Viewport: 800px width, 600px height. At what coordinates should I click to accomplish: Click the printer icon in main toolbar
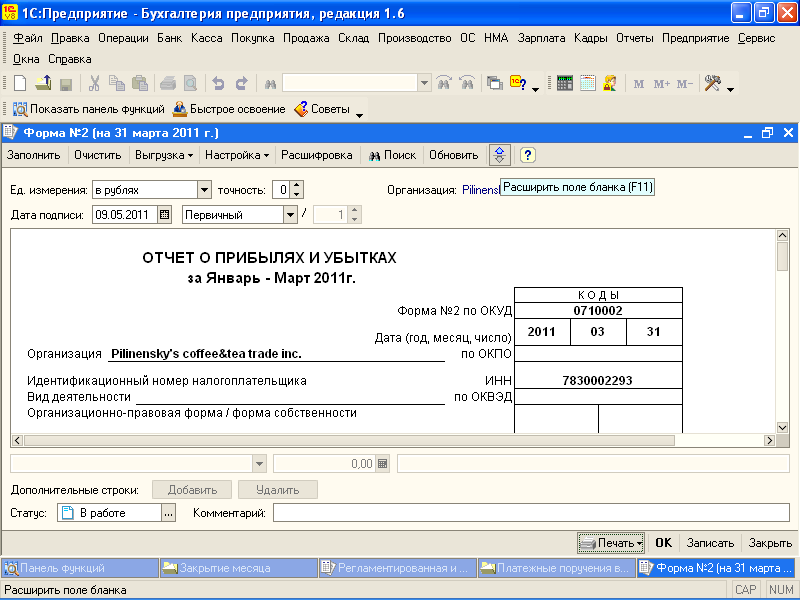(168, 83)
